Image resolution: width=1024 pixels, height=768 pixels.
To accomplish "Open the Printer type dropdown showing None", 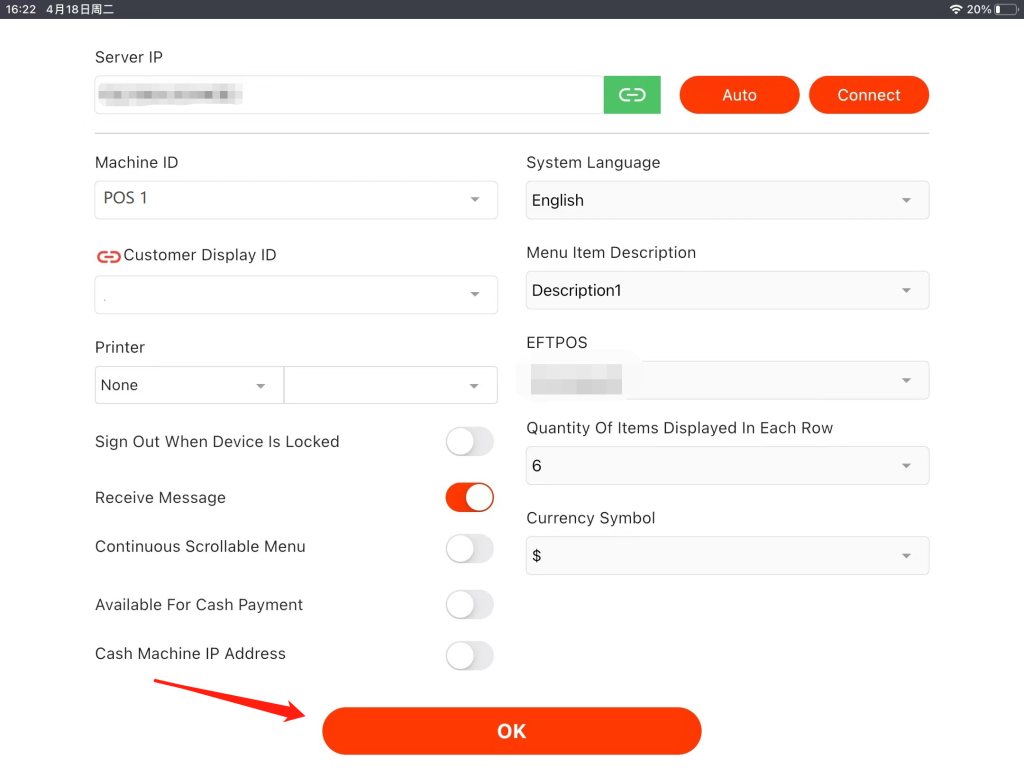I will point(189,385).
